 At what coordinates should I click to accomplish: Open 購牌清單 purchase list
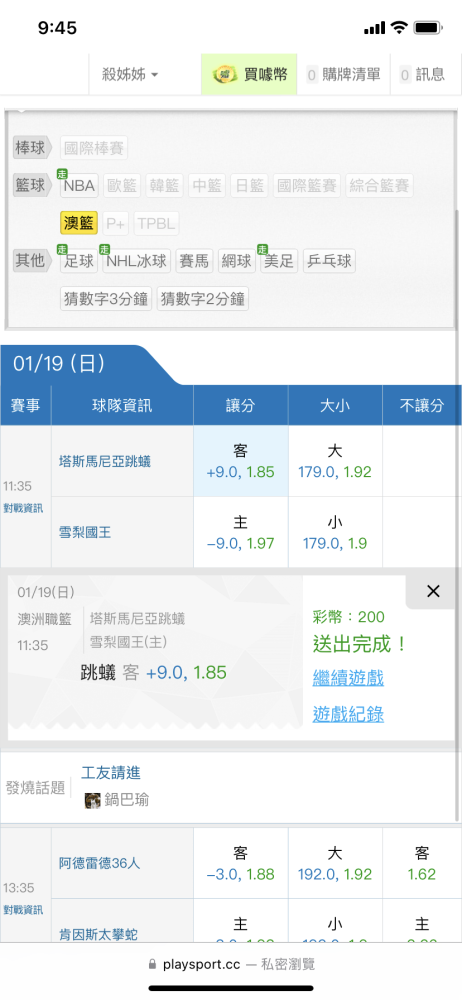(344, 75)
